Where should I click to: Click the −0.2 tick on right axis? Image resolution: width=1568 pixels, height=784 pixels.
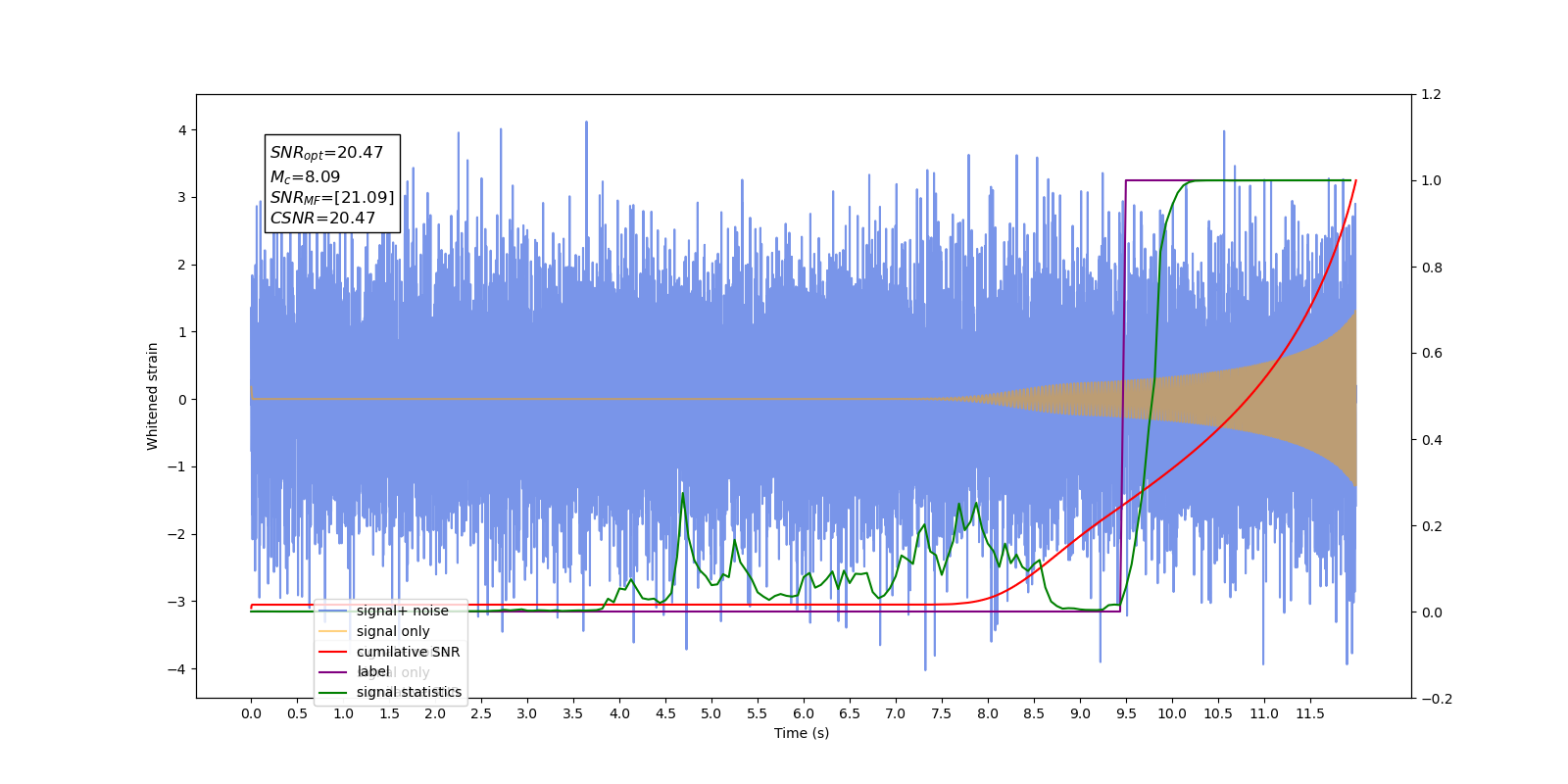click(x=1437, y=699)
